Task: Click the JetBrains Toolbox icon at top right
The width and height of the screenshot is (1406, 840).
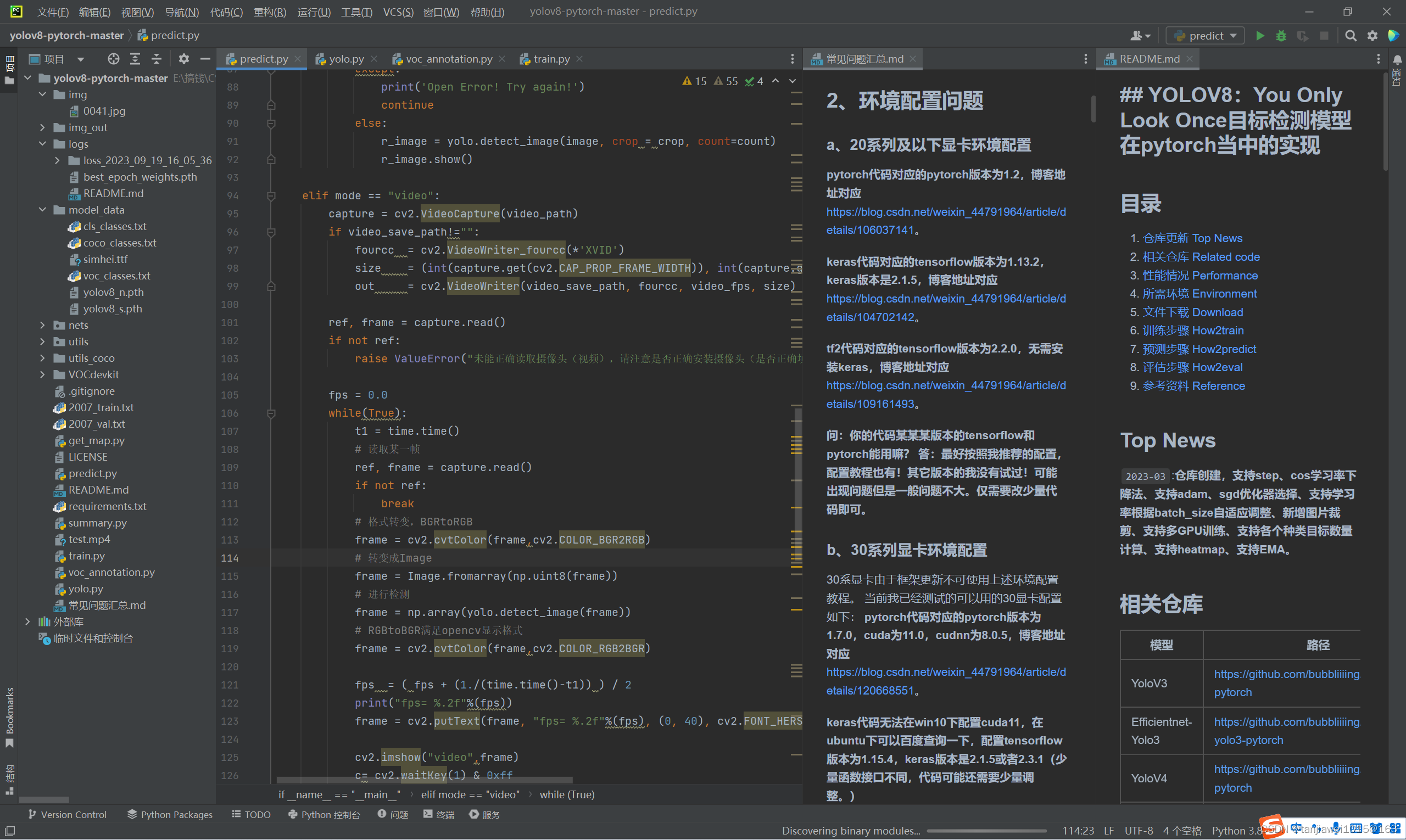Action: coord(1393,36)
